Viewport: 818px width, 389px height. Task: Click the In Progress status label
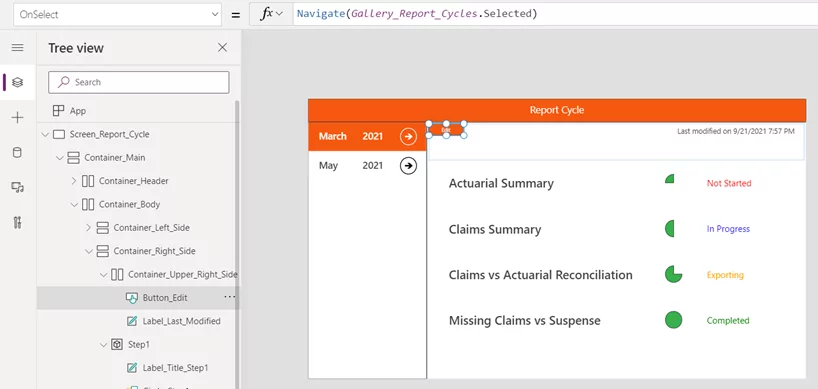[x=728, y=229]
